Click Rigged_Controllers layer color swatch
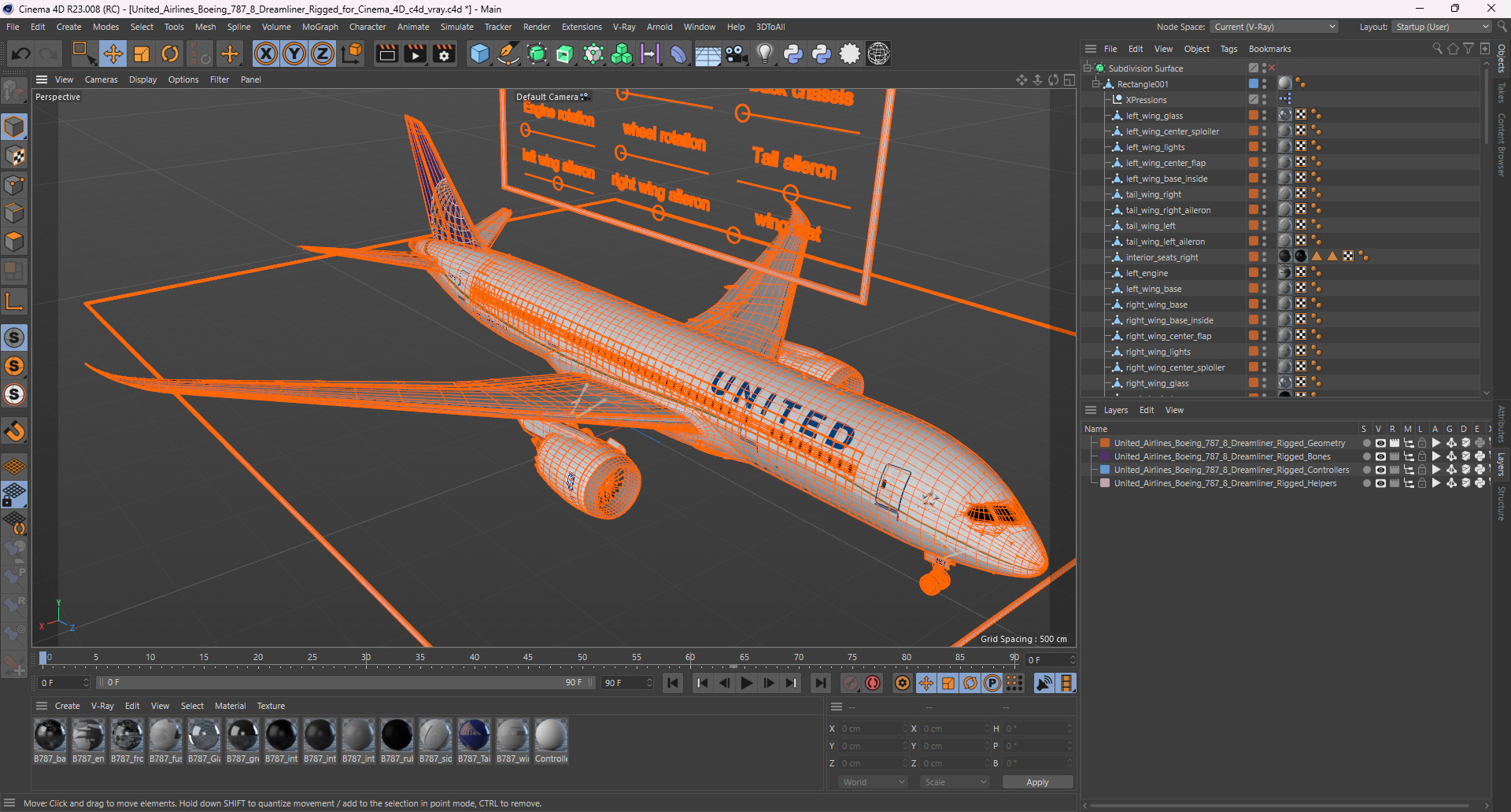This screenshot has width=1511, height=812. pos(1105,470)
